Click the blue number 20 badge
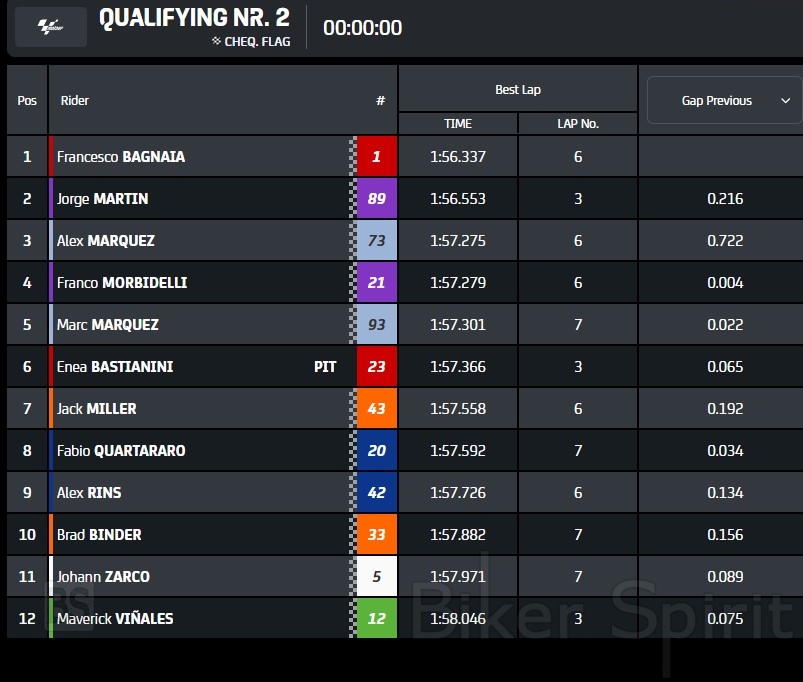Image resolution: width=803 pixels, height=682 pixels. [x=376, y=451]
